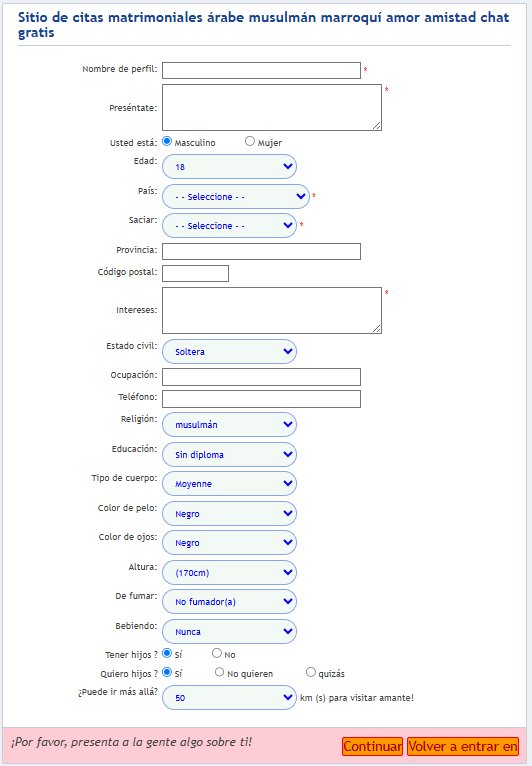The height and width of the screenshot is (766, 532).
Task: Open the distance 50 km dropdown
Action: (229, 698)
